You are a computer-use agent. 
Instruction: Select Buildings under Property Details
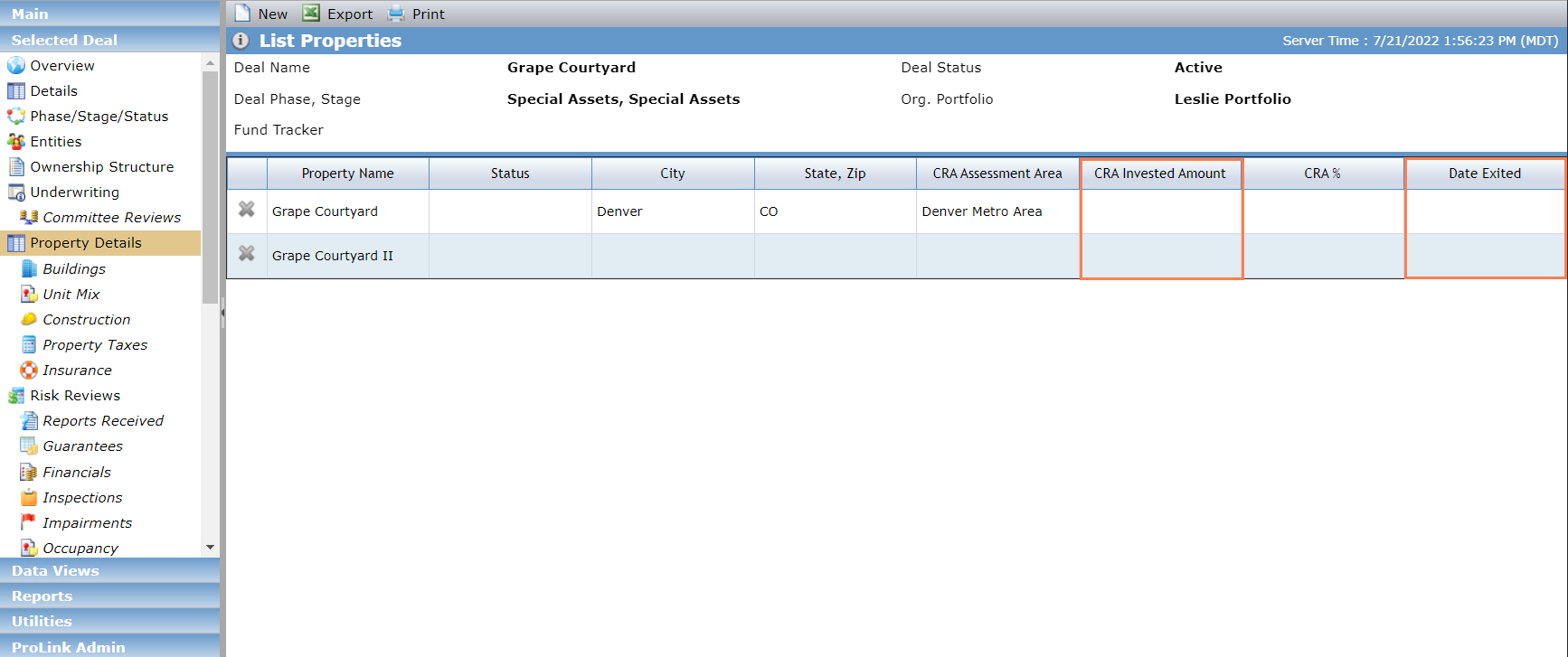[x=74, y=268]
